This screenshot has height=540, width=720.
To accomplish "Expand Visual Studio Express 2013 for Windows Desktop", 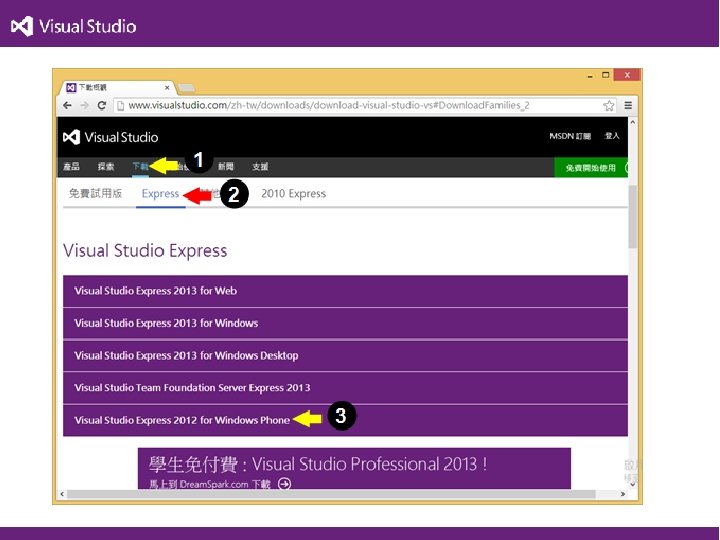I will coord(345,356).
